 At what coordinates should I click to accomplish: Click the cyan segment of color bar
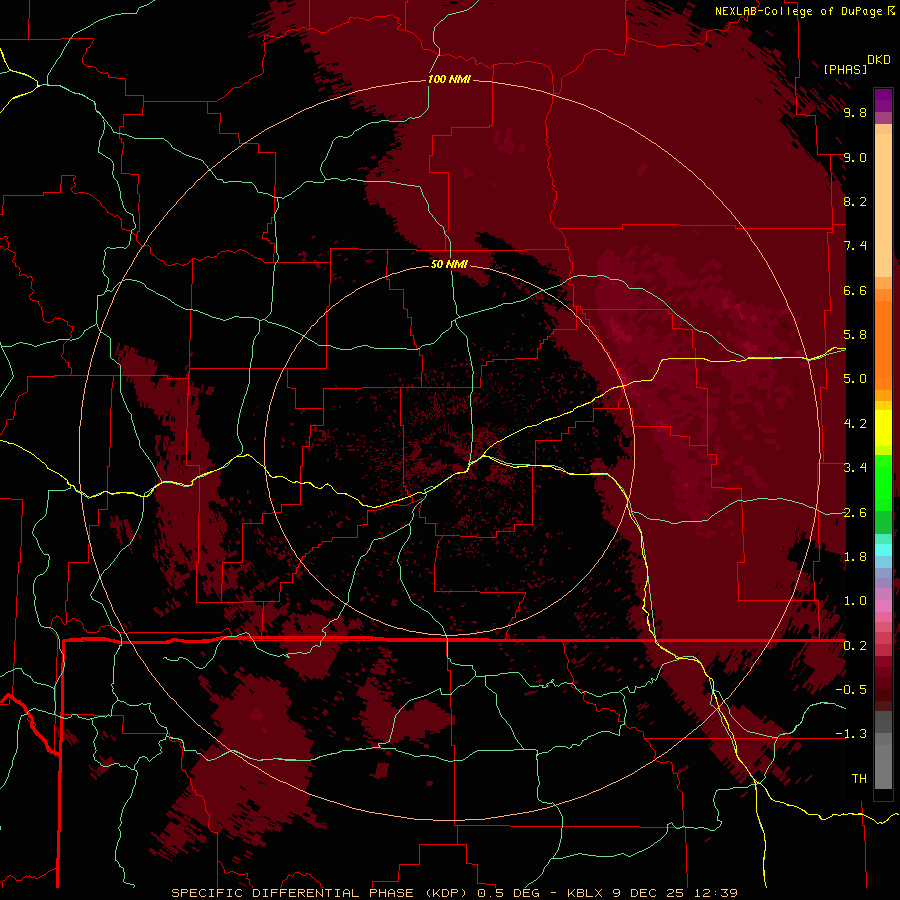pyautogui.click(x=883, y=549)
